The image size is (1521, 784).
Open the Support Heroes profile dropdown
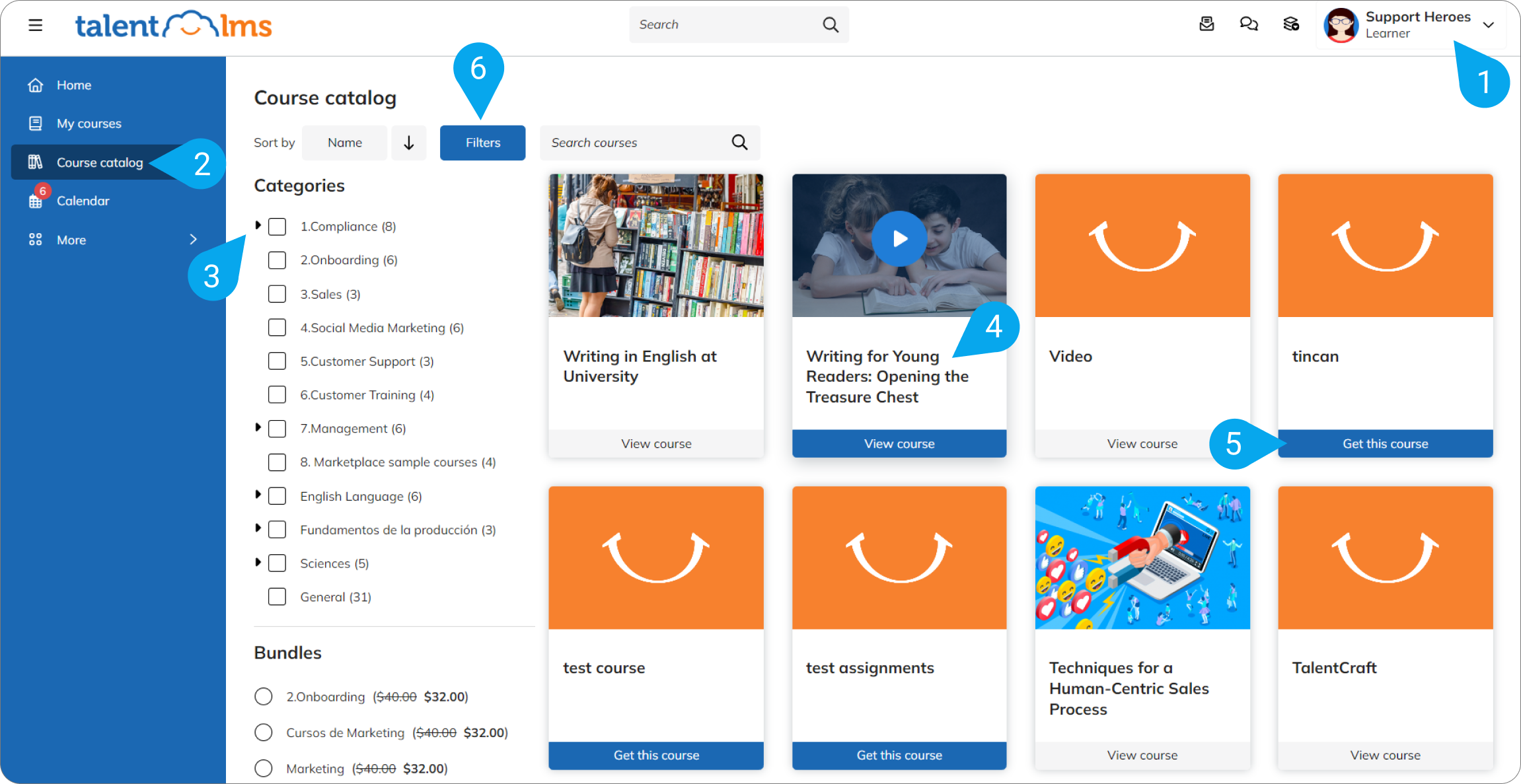click(1488, 25)
